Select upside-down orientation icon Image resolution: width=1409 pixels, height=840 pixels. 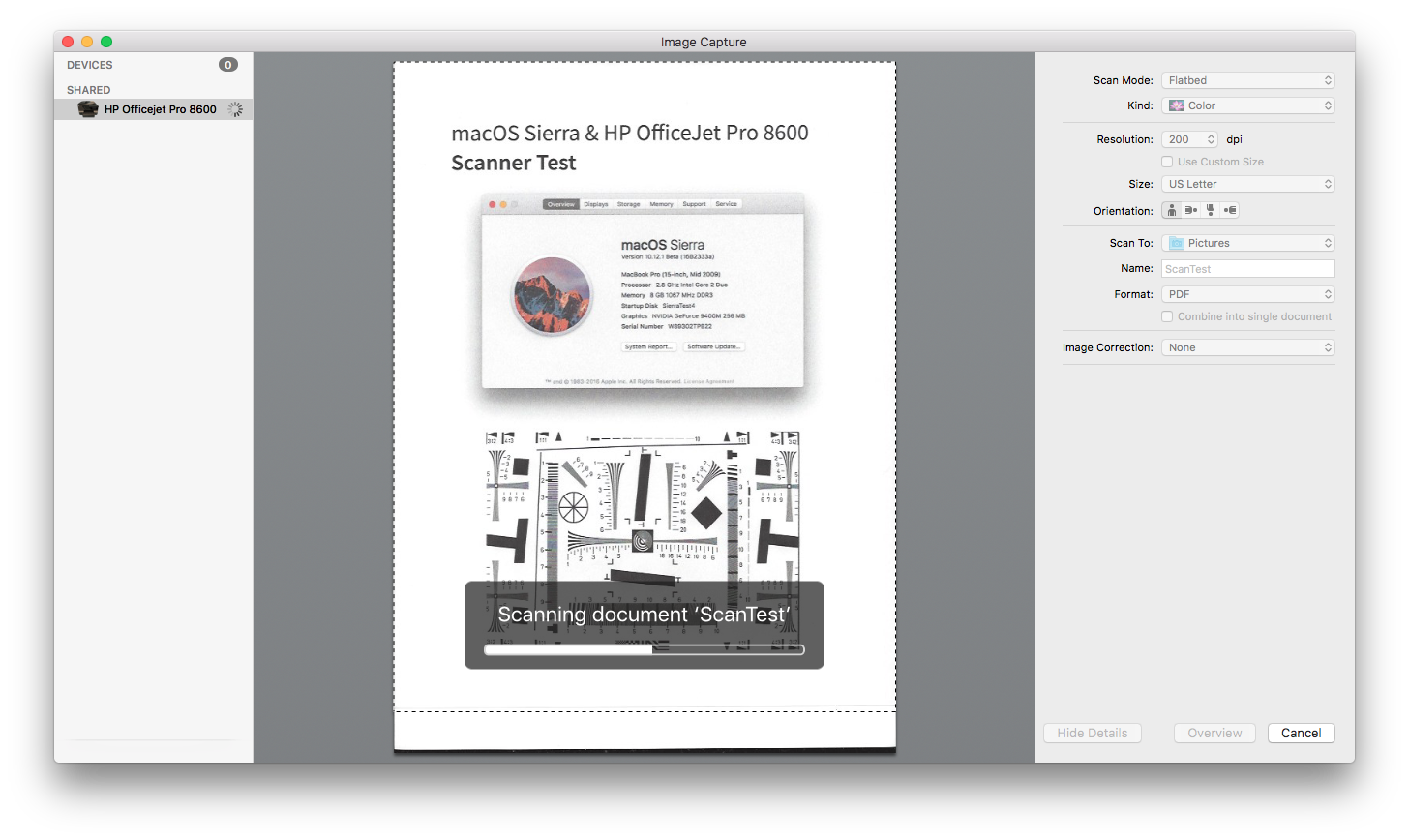pos(1211,210)
